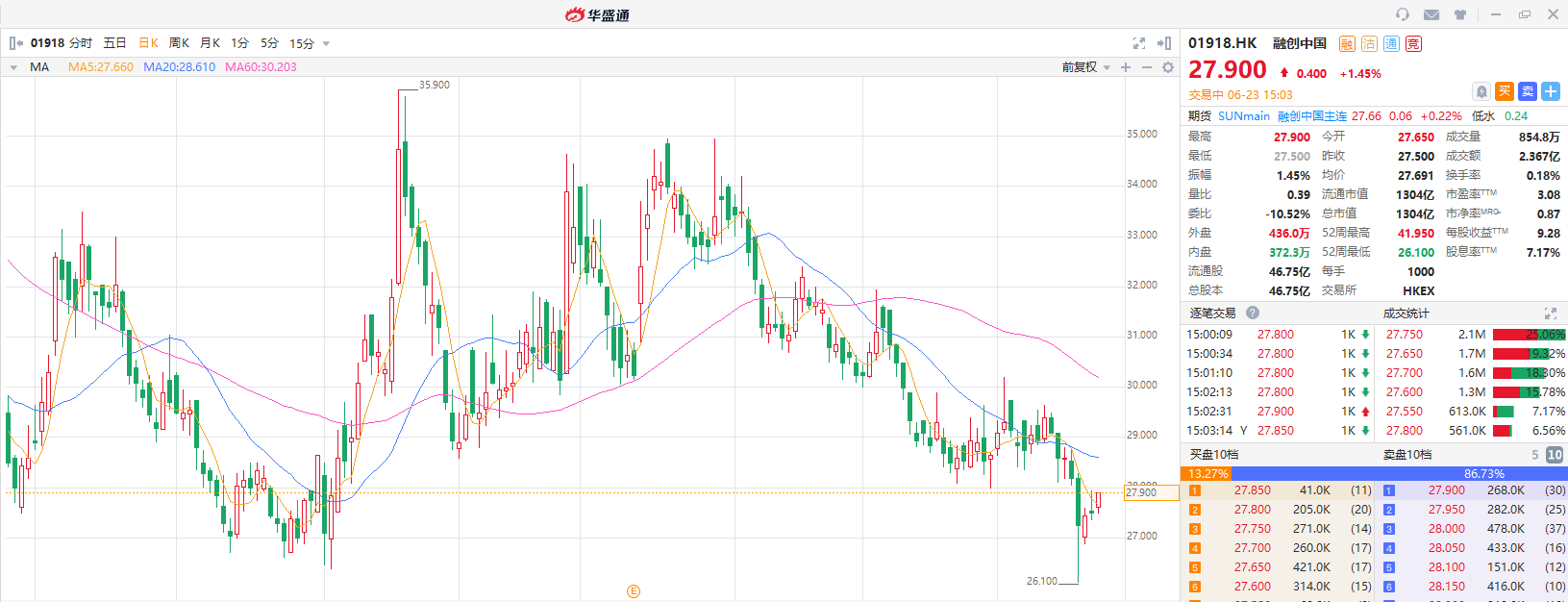The width and height of the screenshot is (1568, 602).
Task: Click the MA20:28.610 indicator label
Action: [x=179, y=67]
